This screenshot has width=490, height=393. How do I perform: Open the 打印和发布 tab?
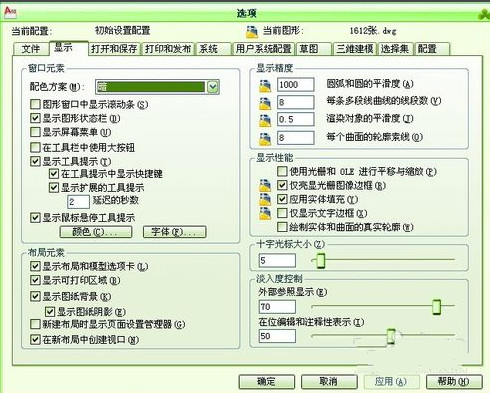point(168,49)
